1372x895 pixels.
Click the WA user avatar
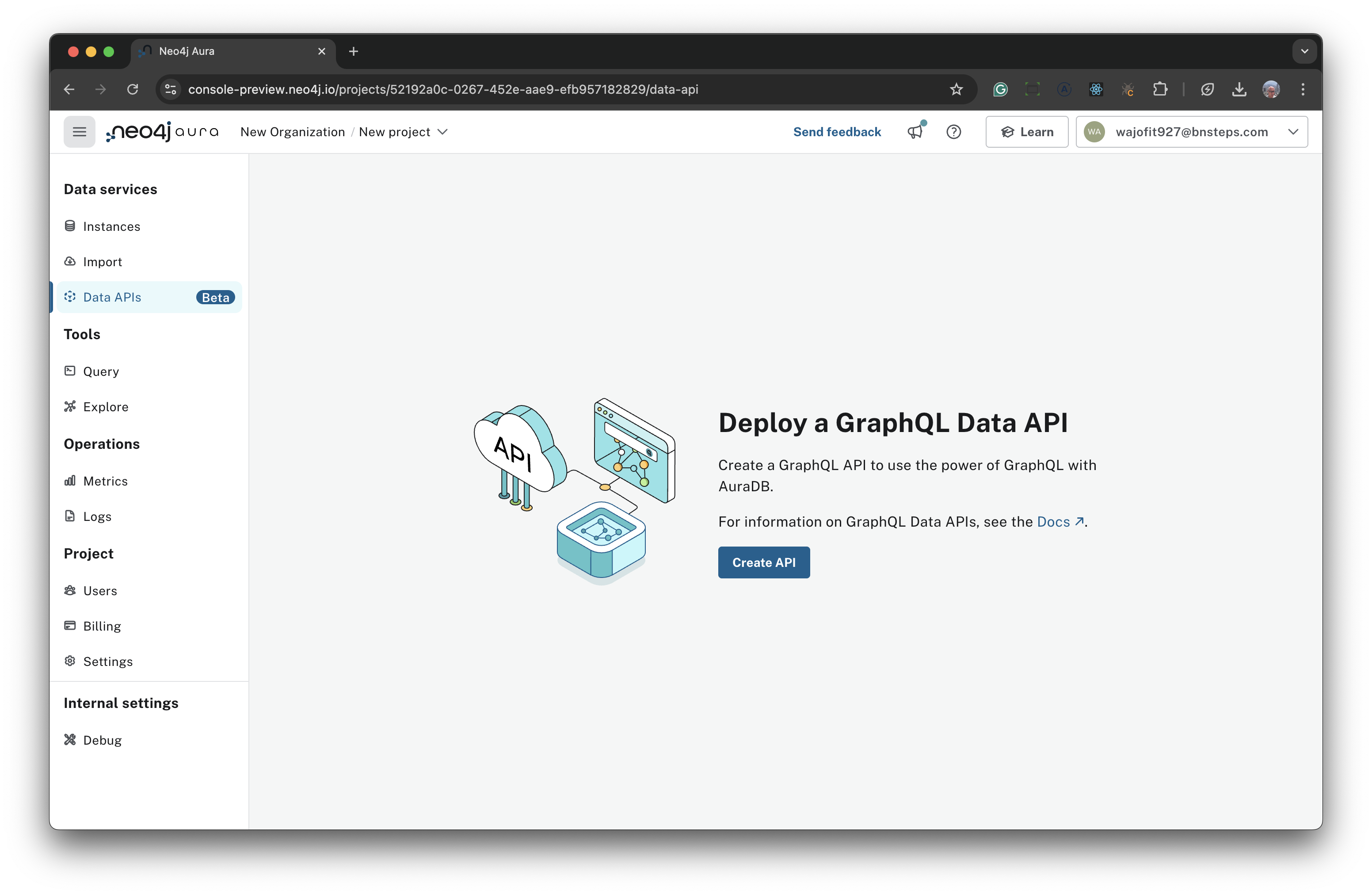pos(1094,132)
